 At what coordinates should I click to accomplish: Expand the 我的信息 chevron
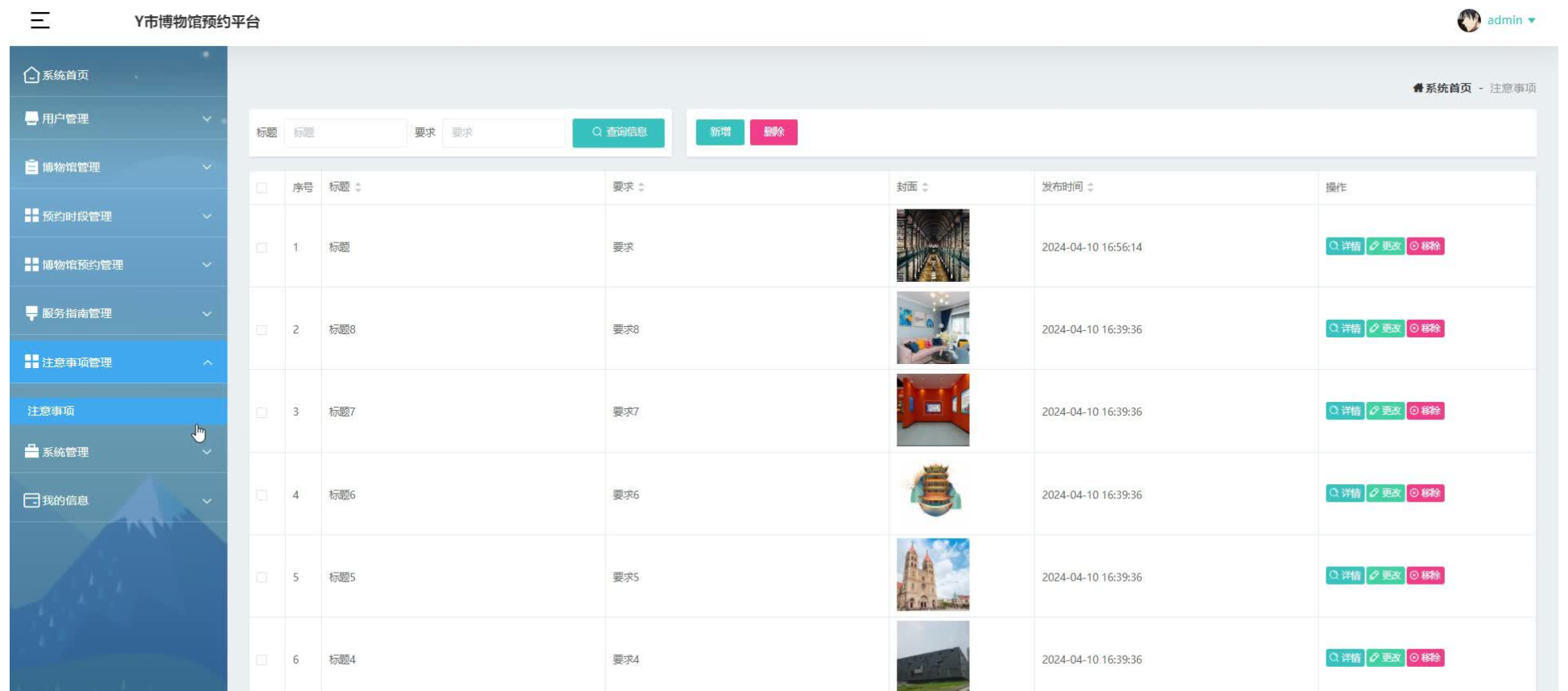pos(207,500)
